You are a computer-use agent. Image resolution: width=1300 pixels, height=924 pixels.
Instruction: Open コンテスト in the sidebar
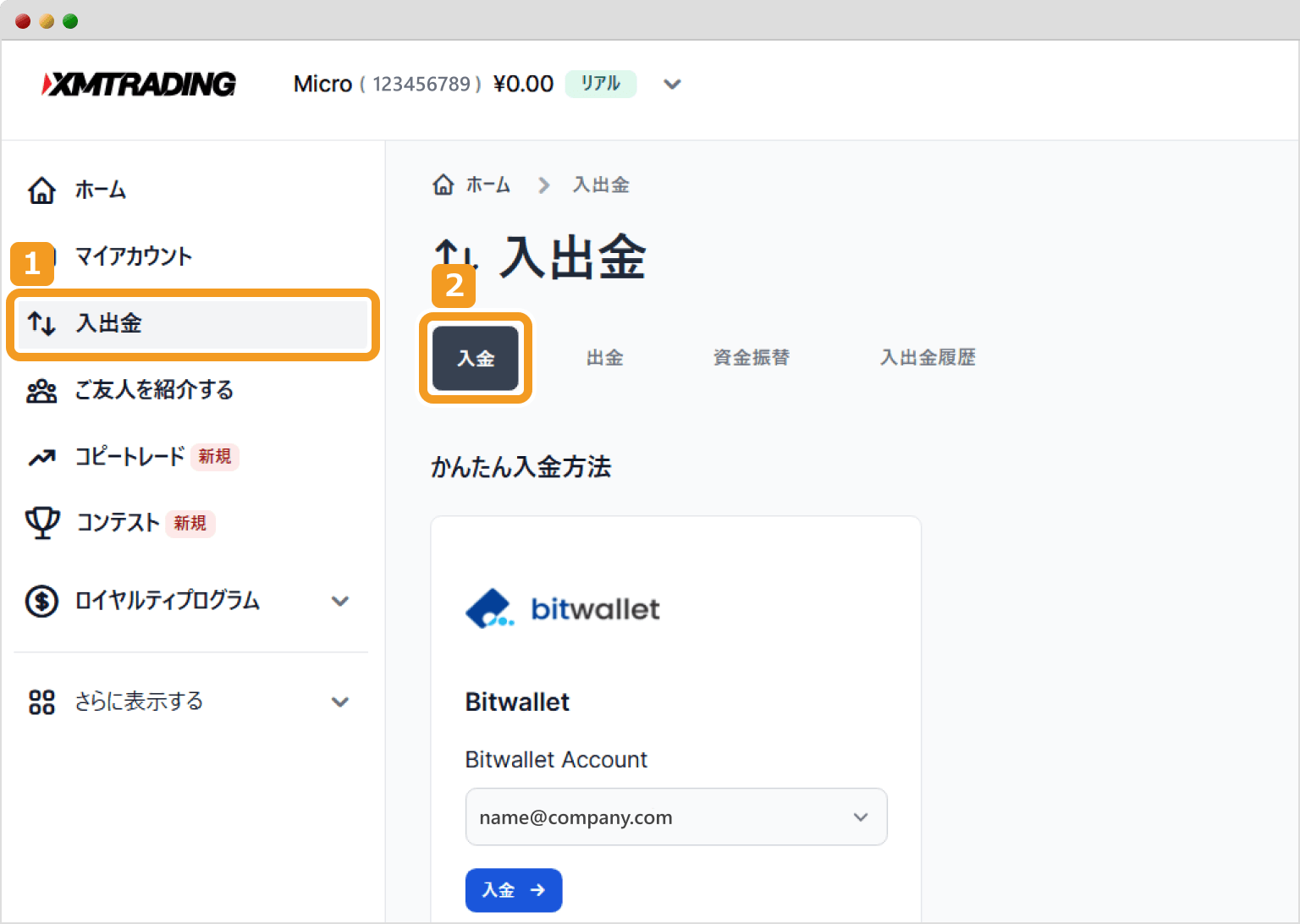pos(118,523)
